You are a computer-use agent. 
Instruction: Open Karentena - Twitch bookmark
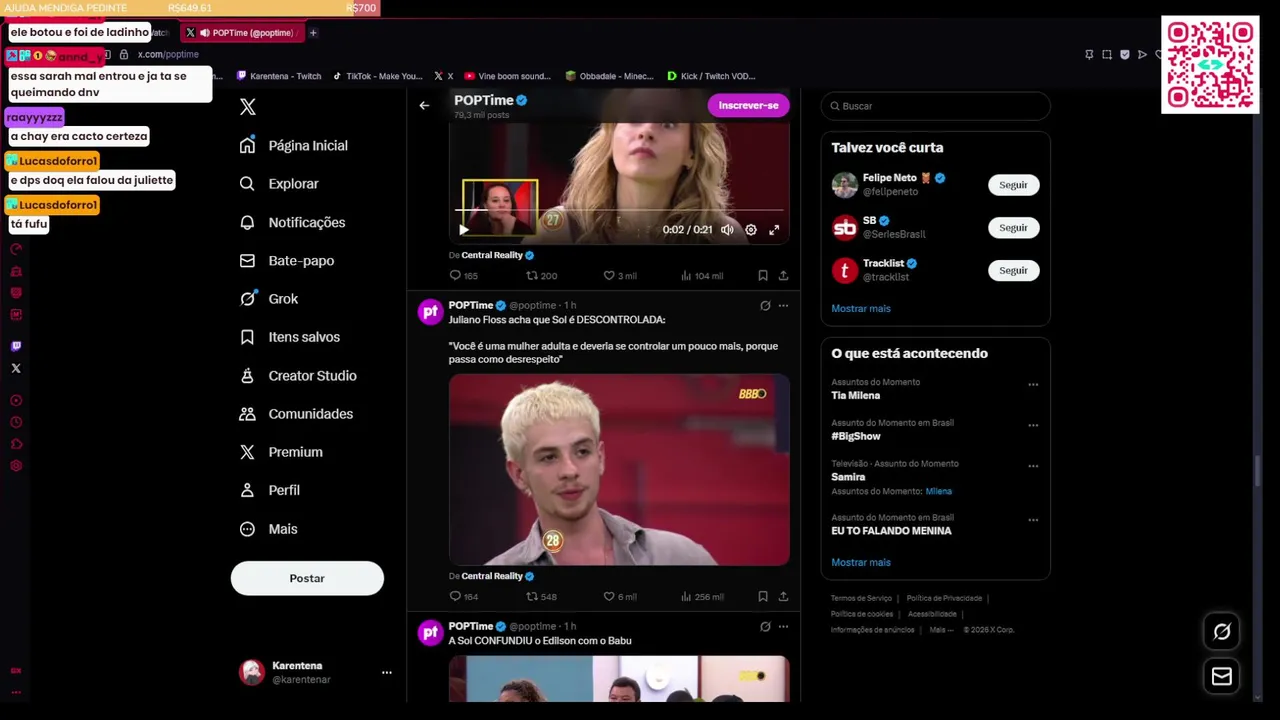(279, 76)
